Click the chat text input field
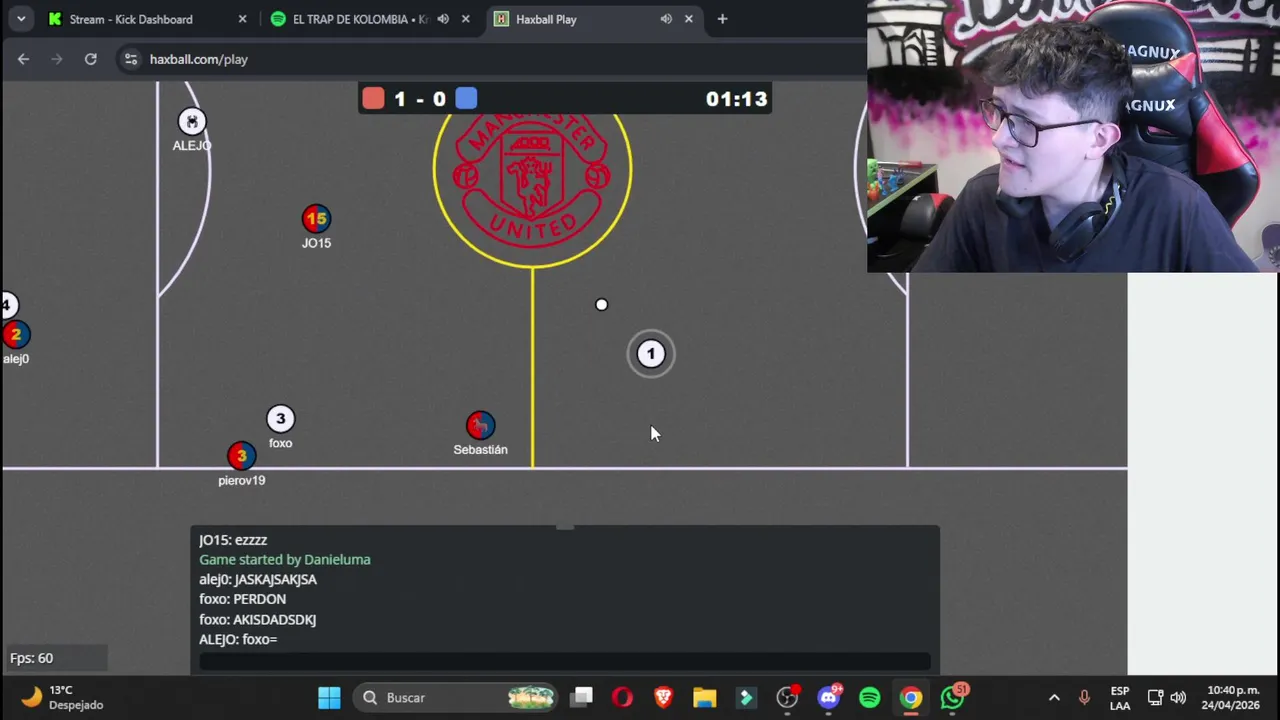The width and height of the screenshot is (1280, 720). [x=565, y=661]
